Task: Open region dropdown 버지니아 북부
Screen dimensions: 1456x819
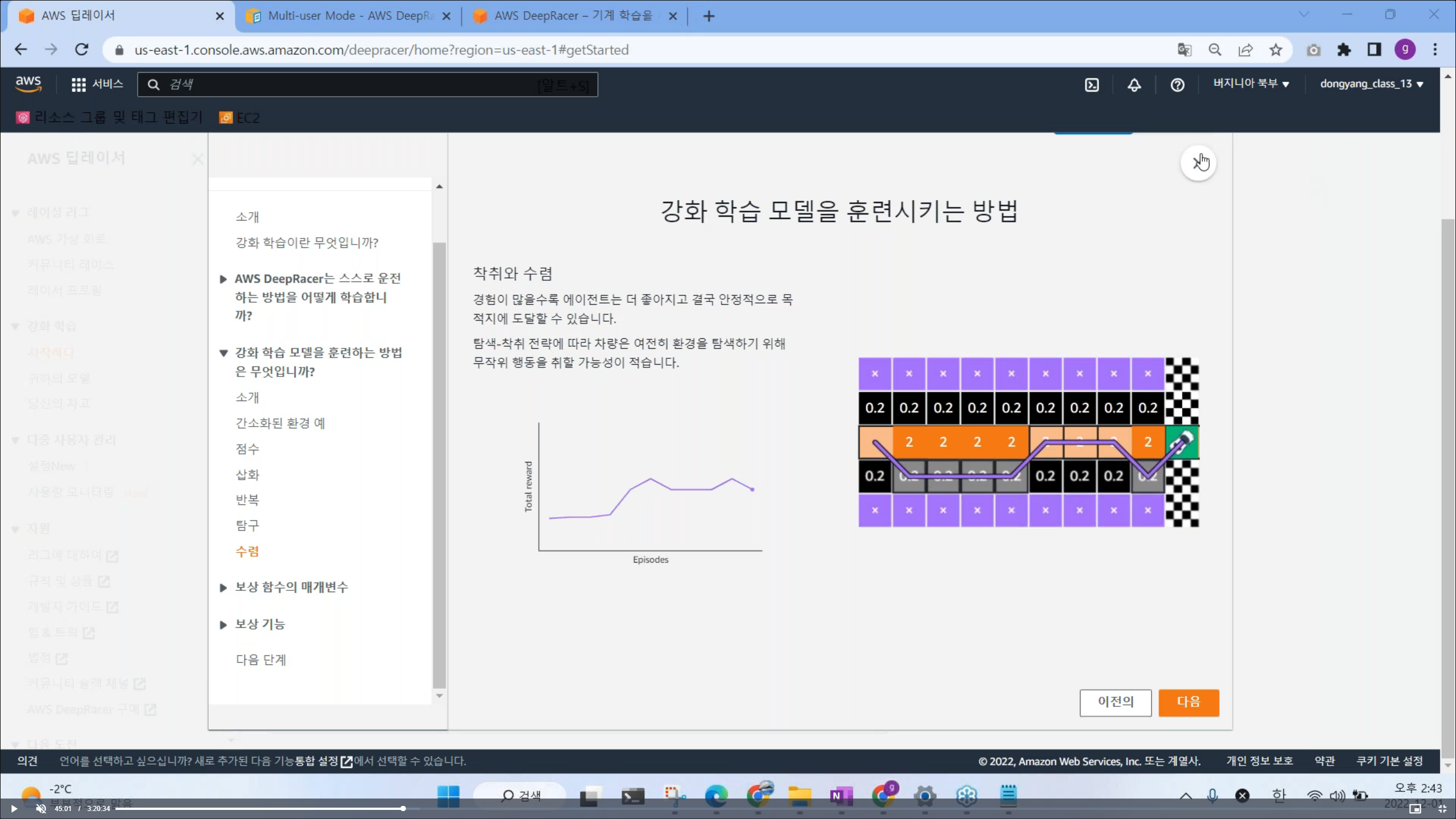Action: click(1251, 84)
